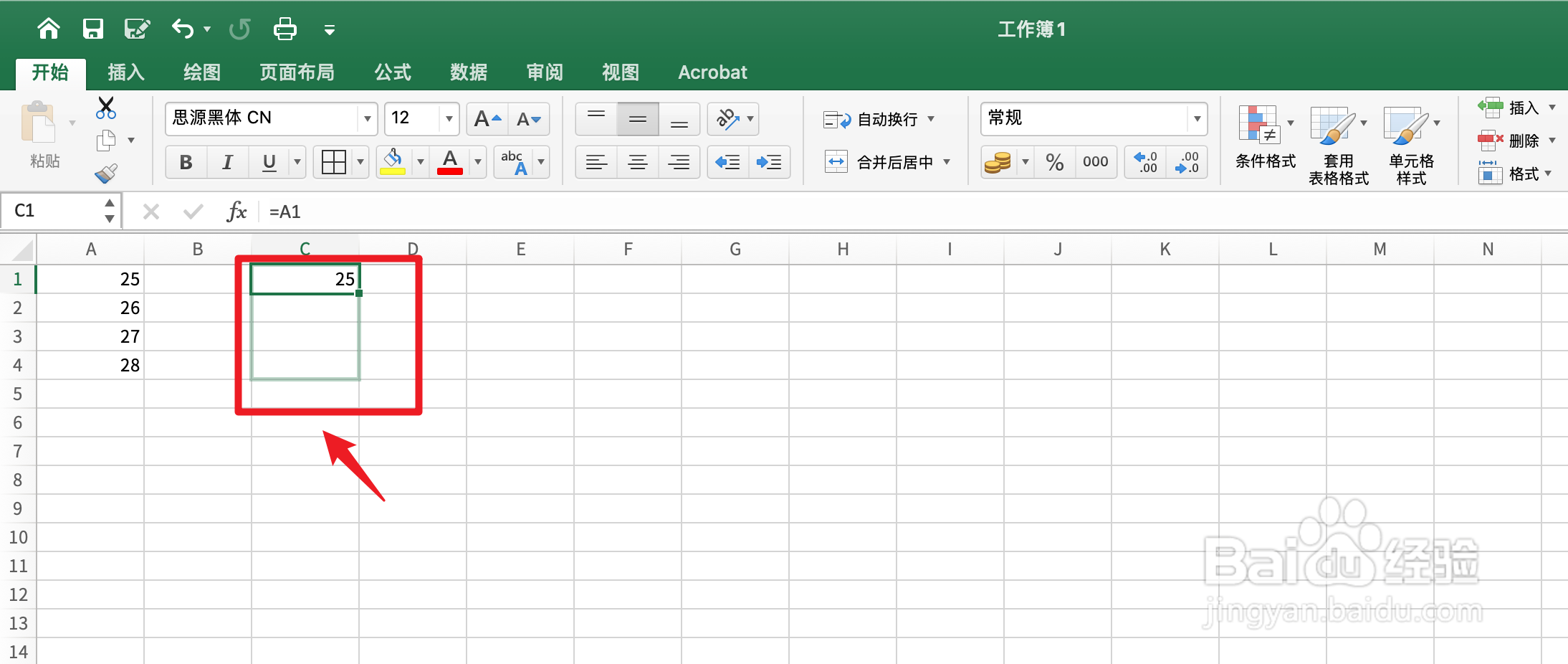Undo the last action

[183, 29]
